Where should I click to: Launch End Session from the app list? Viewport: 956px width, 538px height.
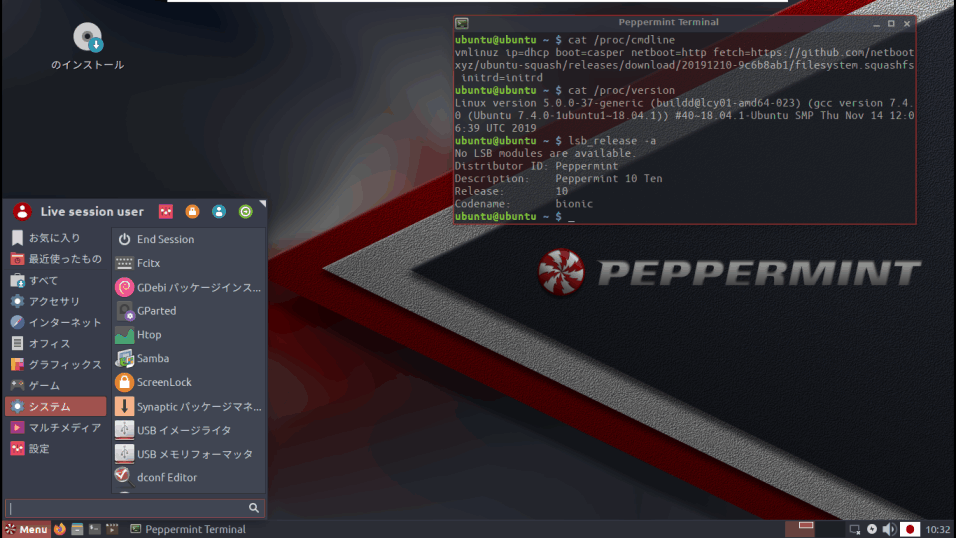pos(188,239)
